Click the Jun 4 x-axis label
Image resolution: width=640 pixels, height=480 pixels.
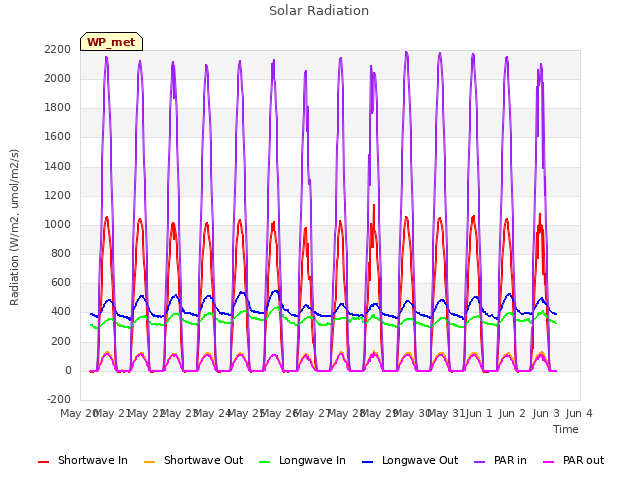point(579,413)
